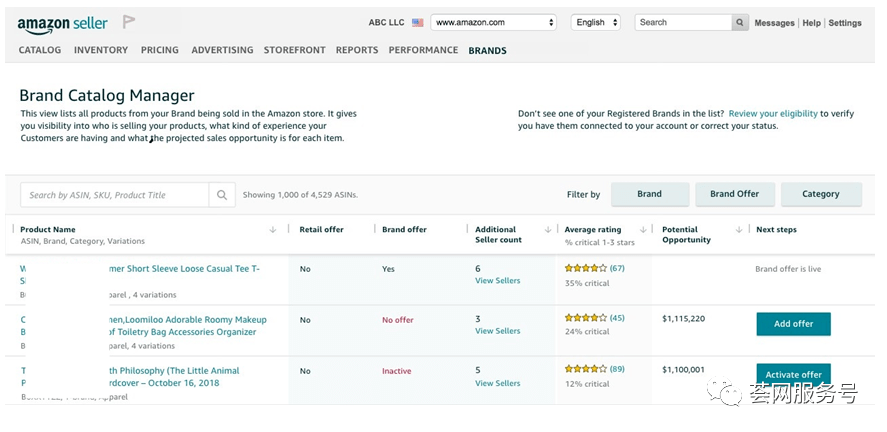Click the 'Showing 1,000 of 4,529 ASINs' text

click(x=300, y=195)
